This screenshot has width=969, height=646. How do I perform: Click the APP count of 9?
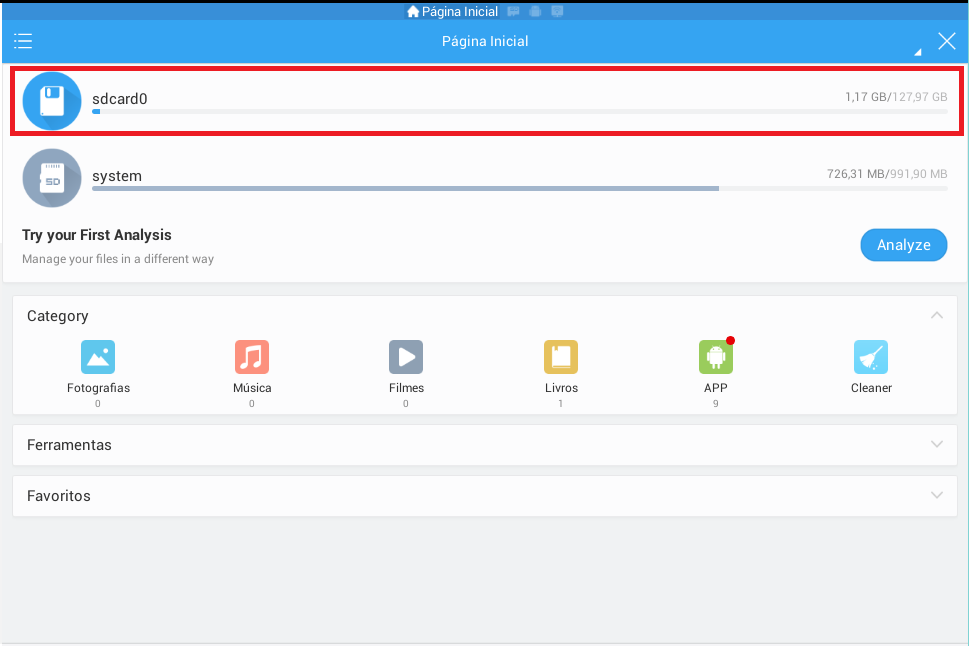[x=716, y=404]
